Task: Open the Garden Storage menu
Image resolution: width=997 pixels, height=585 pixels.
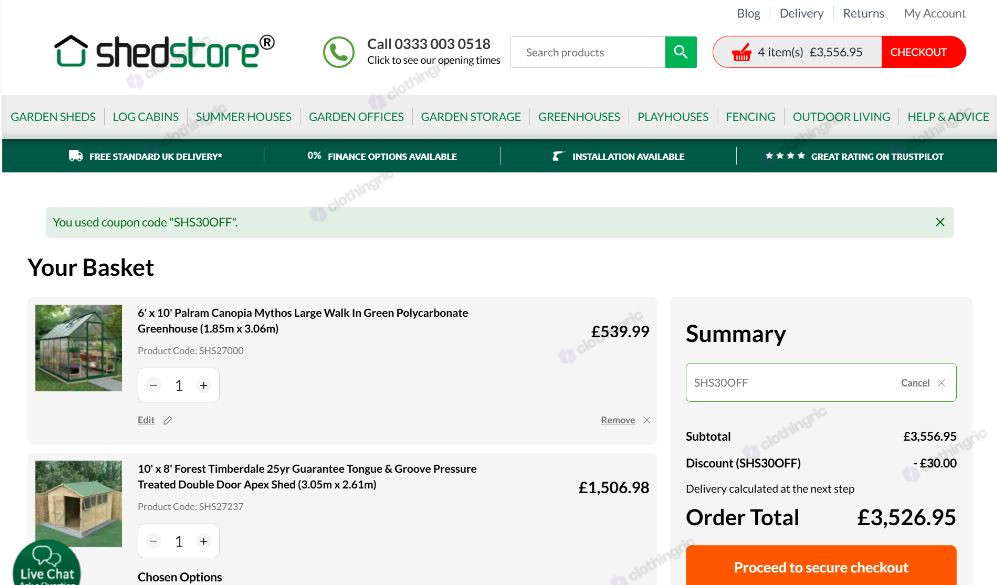Action: click(x=471, y=117)
